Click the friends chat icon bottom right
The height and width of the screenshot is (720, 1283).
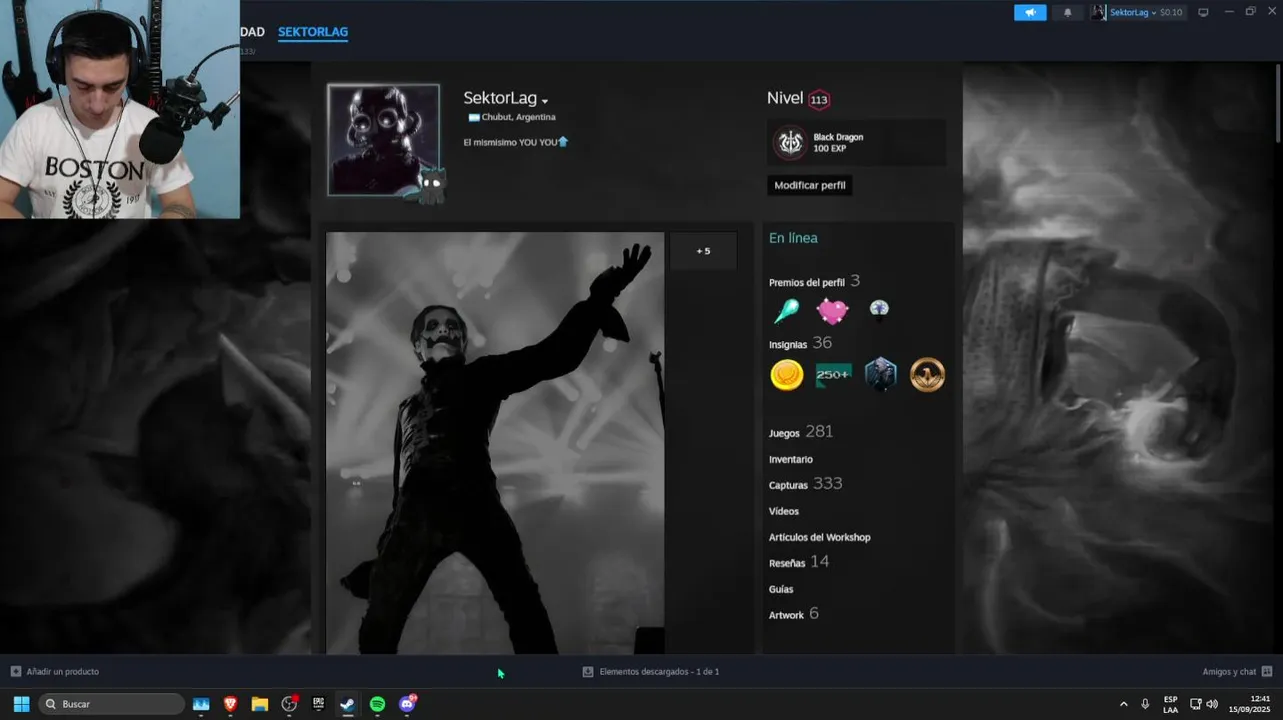click(1267, 672)
